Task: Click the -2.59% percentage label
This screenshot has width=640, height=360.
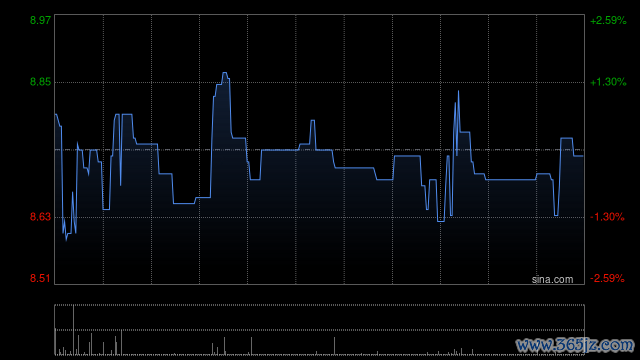Action: coord(607,278)
